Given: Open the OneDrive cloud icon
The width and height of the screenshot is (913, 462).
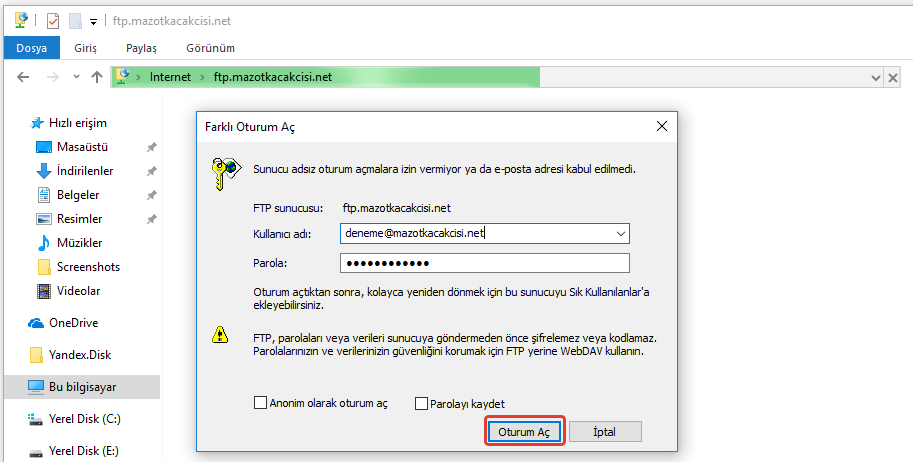Looking at the screenshot, I should [x=36, y=323].
